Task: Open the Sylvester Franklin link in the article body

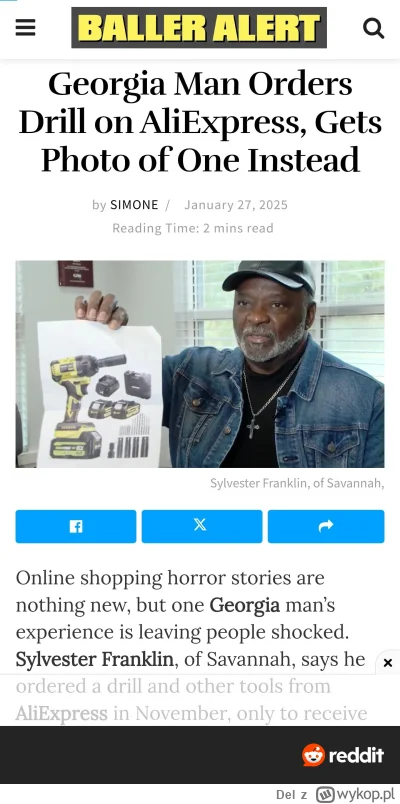Action: pos(94,659)
